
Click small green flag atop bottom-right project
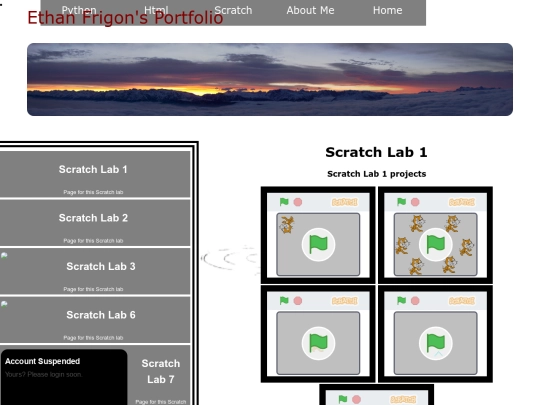(x=401, y=301)
